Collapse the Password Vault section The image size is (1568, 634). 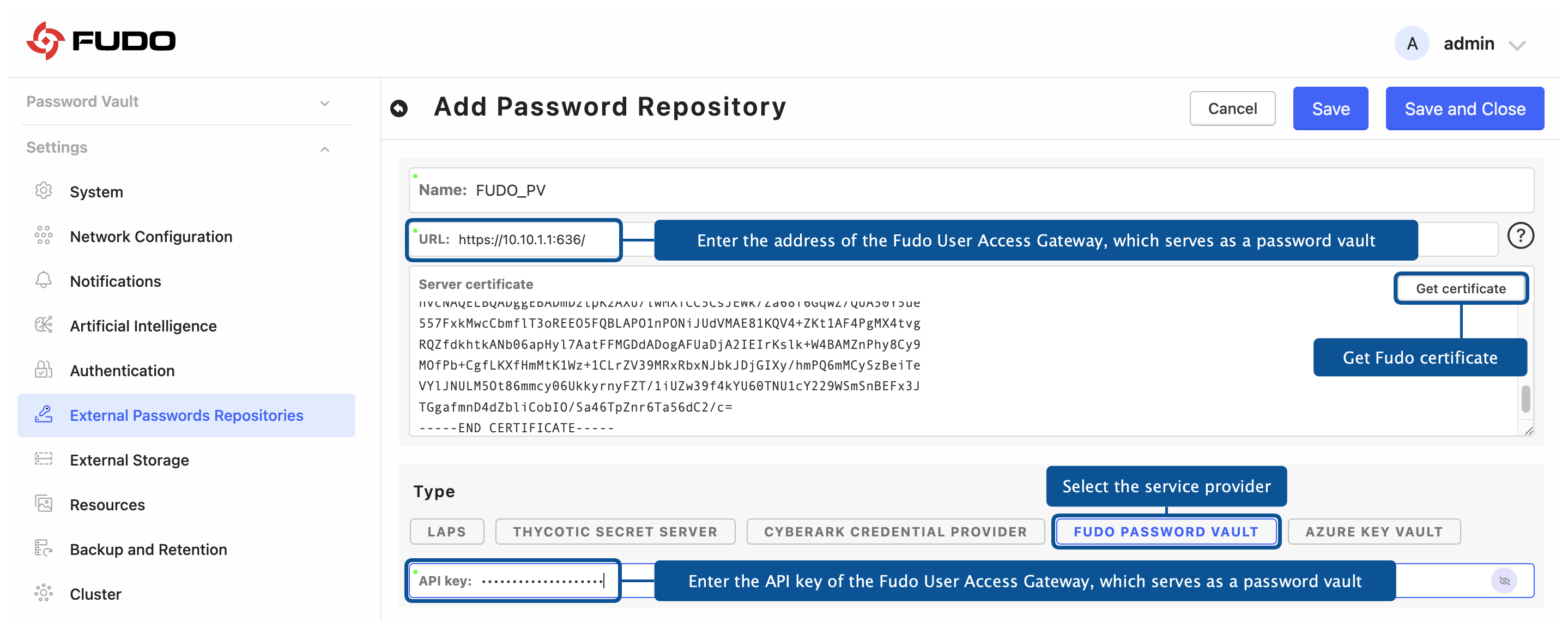pyautogui.click(x=324, y=103)
